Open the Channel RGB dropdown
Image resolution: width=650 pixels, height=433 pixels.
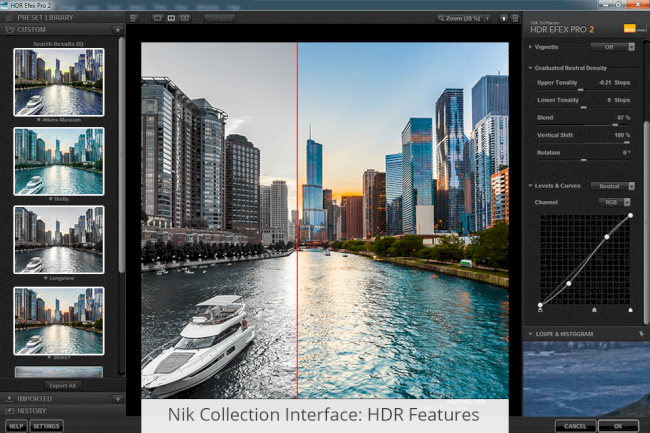[x=614, y=202]
